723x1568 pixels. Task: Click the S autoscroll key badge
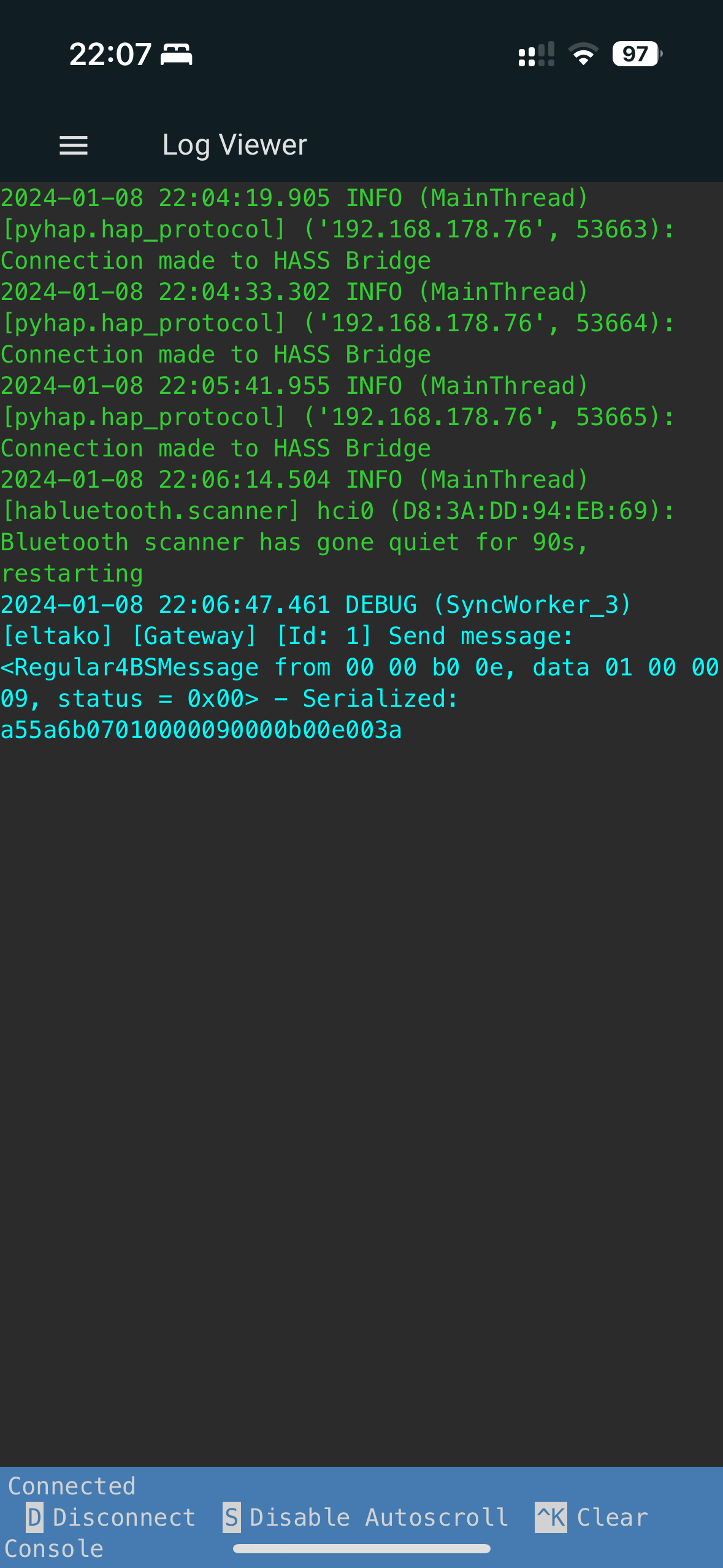[x=231, y=1517]
